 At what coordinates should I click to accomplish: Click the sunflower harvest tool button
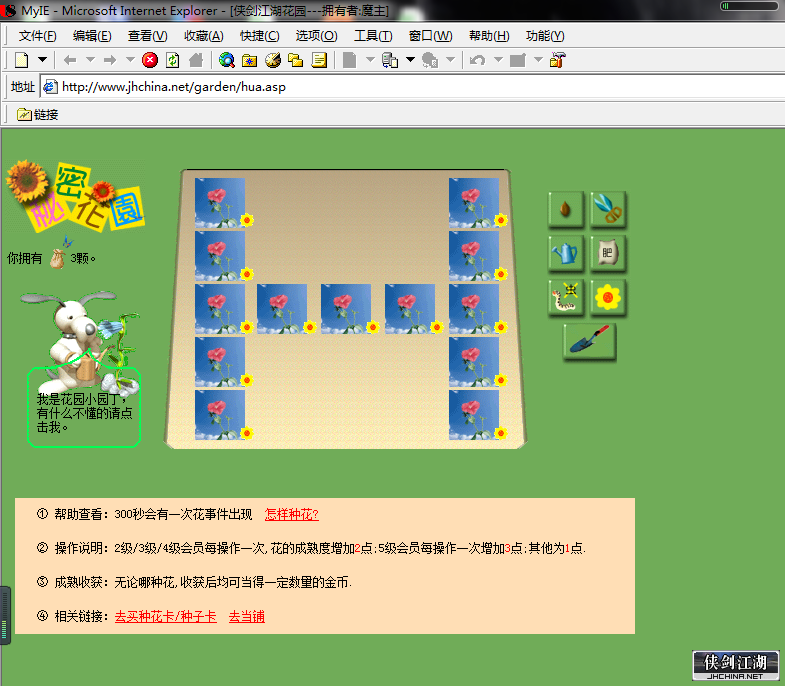608,297
